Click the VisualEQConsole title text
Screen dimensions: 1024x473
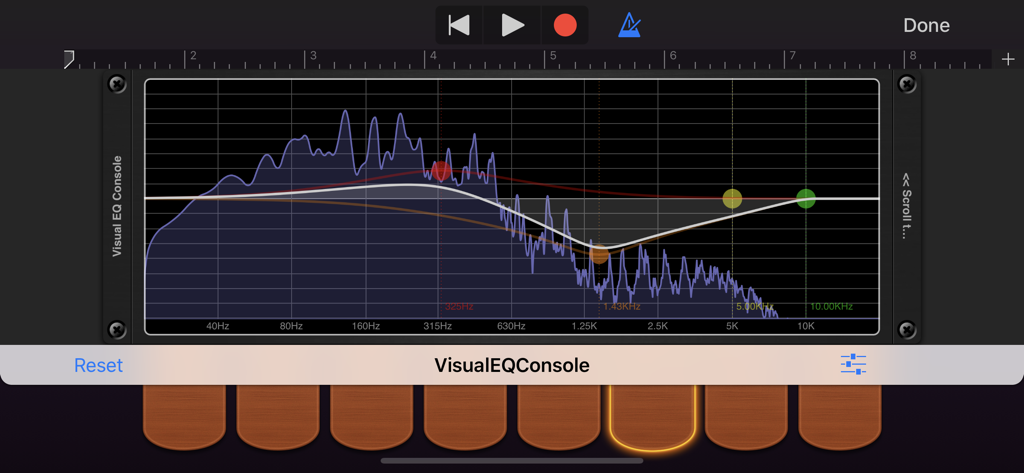[x=512, y=365]
